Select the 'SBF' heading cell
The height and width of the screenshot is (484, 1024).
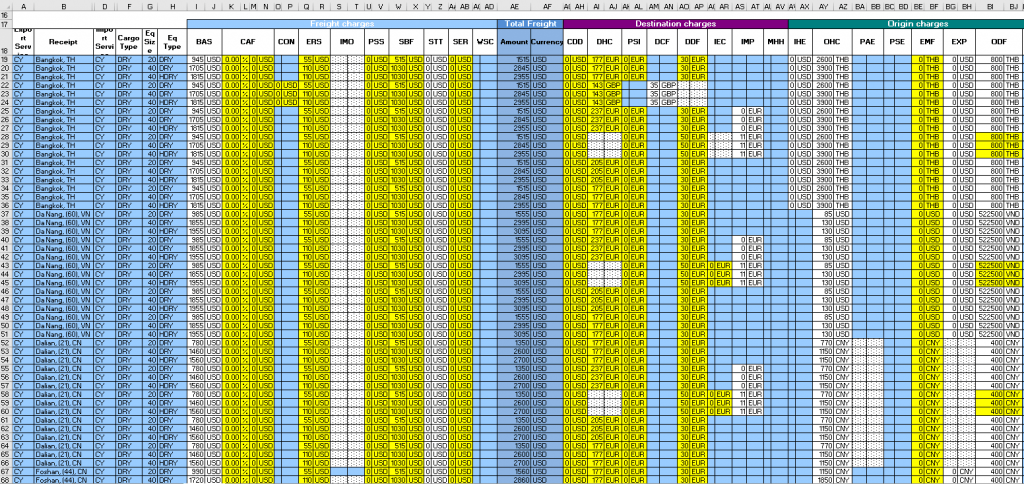tap(406, 42)
